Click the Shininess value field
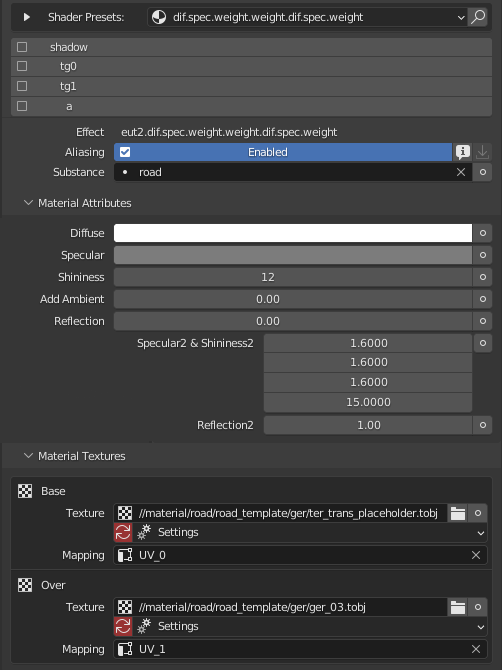502x670 pixels. click(293, 277)
